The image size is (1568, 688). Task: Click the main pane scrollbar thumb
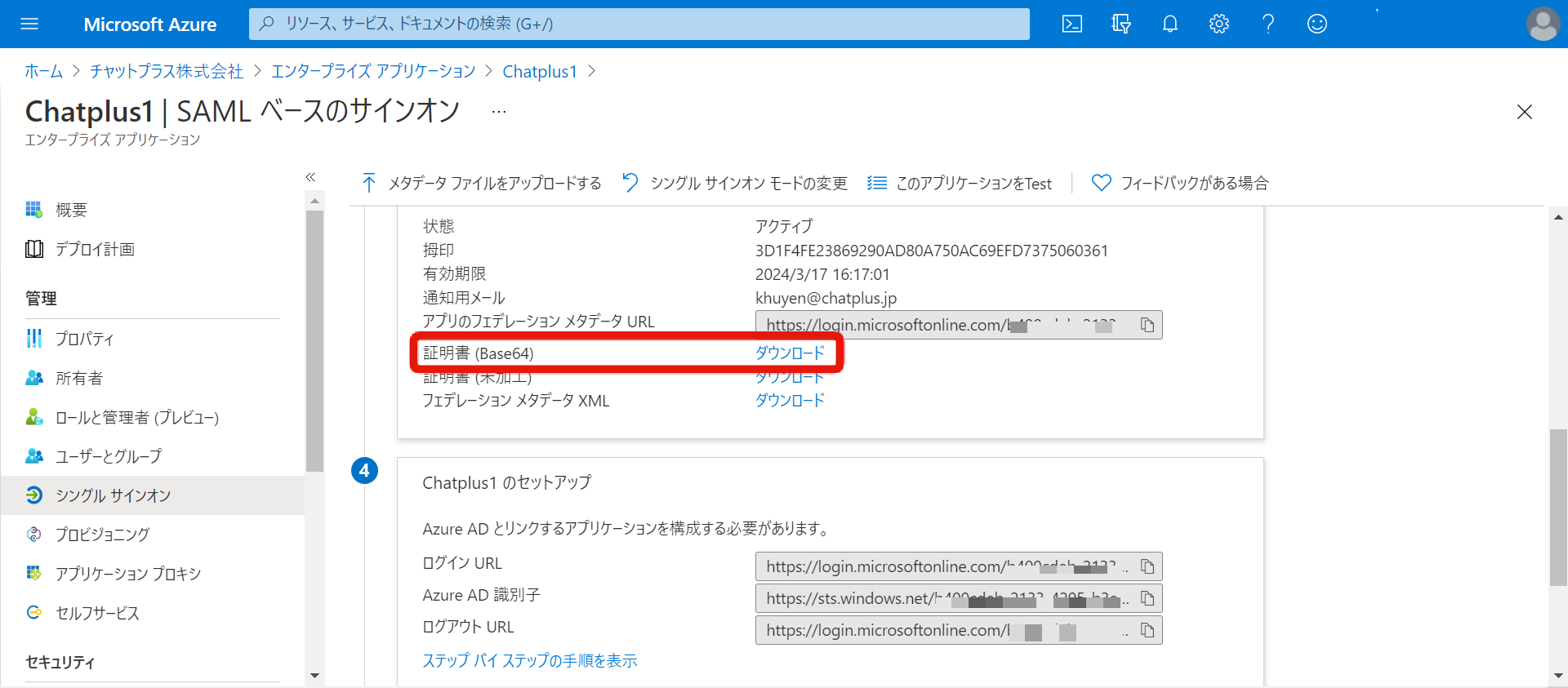(1558, 507)
